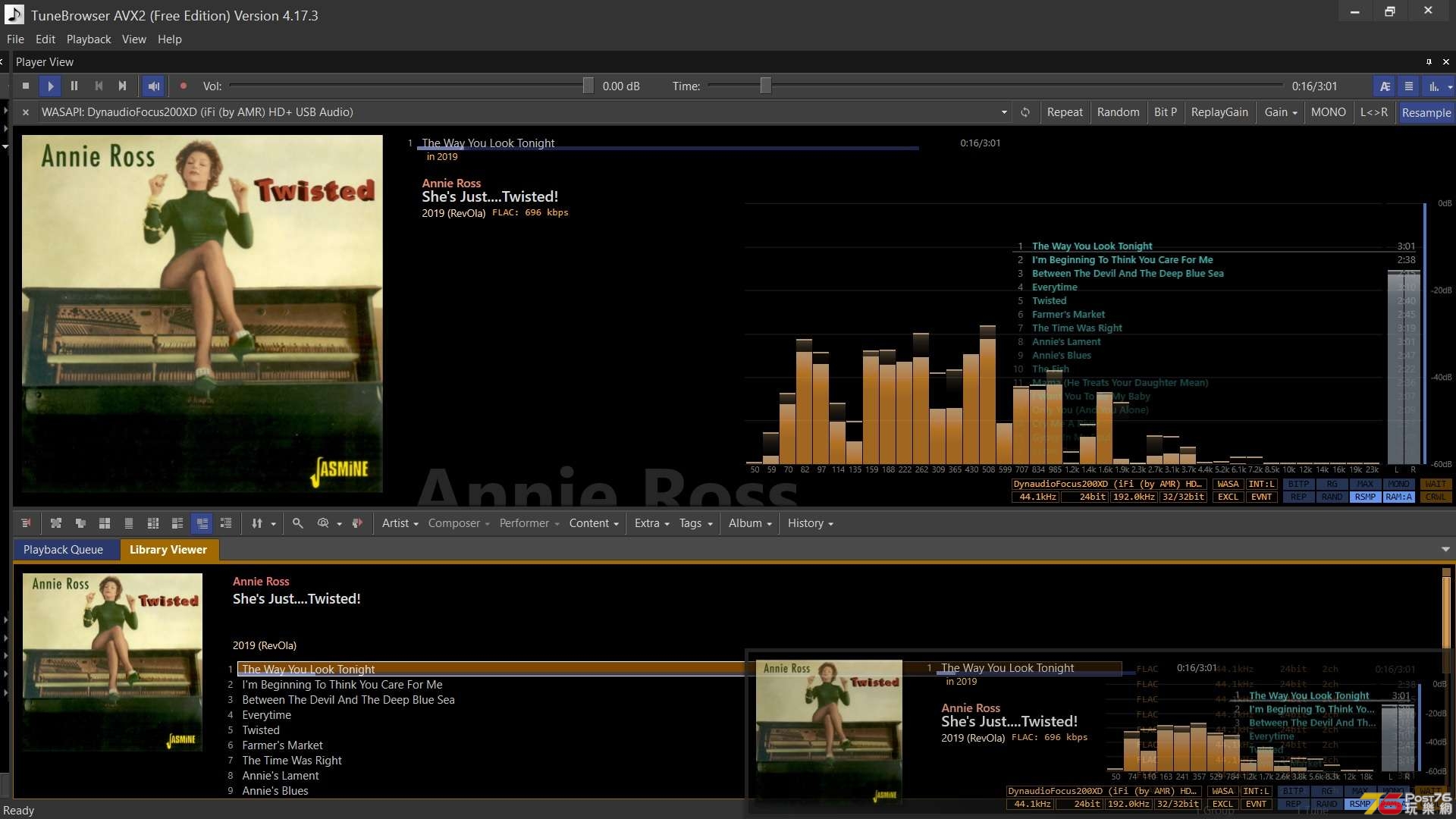Image resolution: width=1456 pixels, height=819 pixels.
Task: Skip to the next track
Action: [122, 86]
